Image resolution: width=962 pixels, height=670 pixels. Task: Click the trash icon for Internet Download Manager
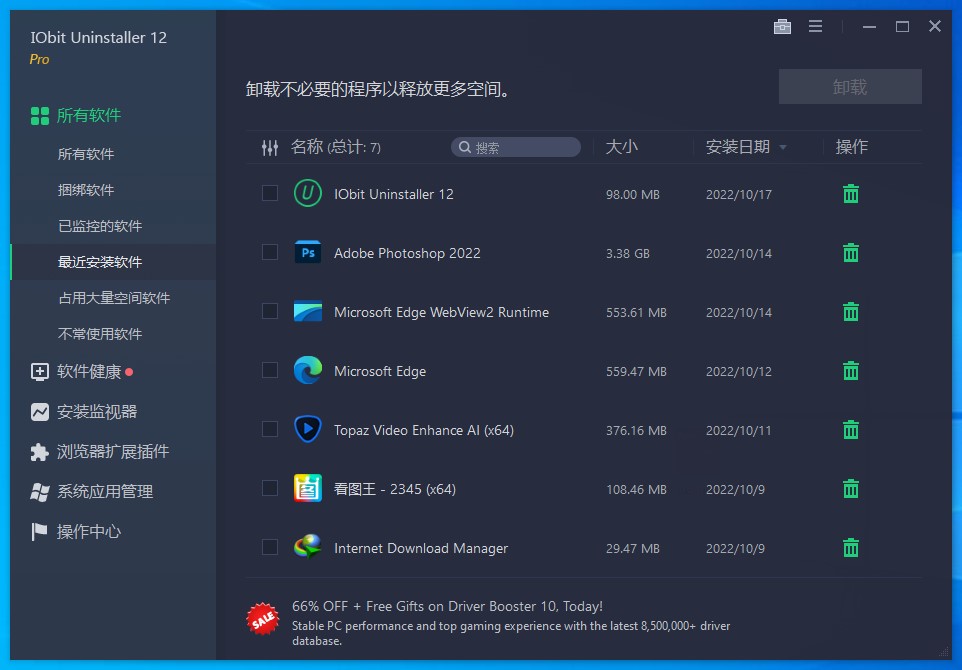click(x=850, y=547)
